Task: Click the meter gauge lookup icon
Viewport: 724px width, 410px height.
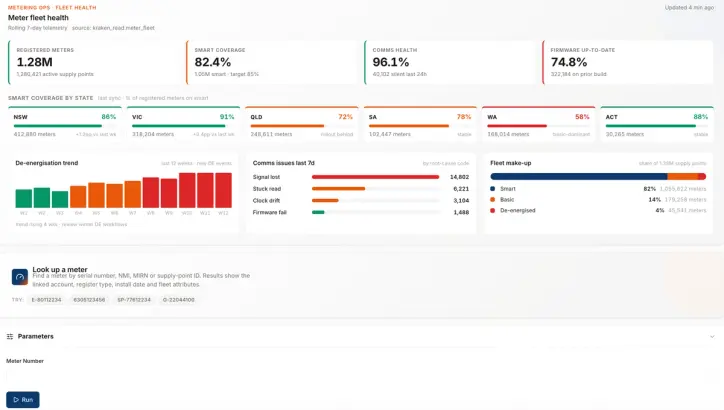Action: [20, 277]
